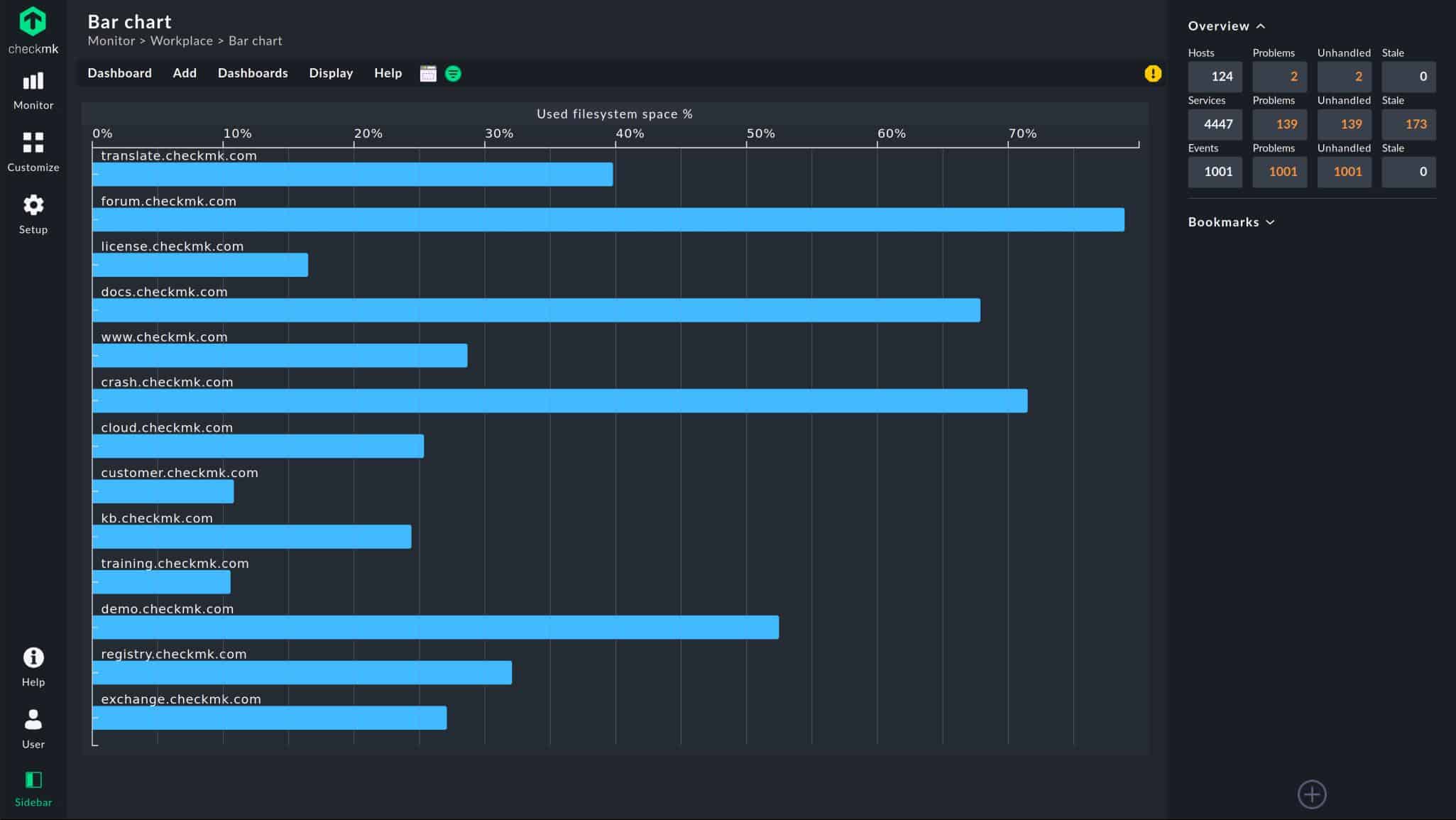Click the forum.checkmk.com bar
This screenshot has height=820, width=1456.
tap(608, 219)
